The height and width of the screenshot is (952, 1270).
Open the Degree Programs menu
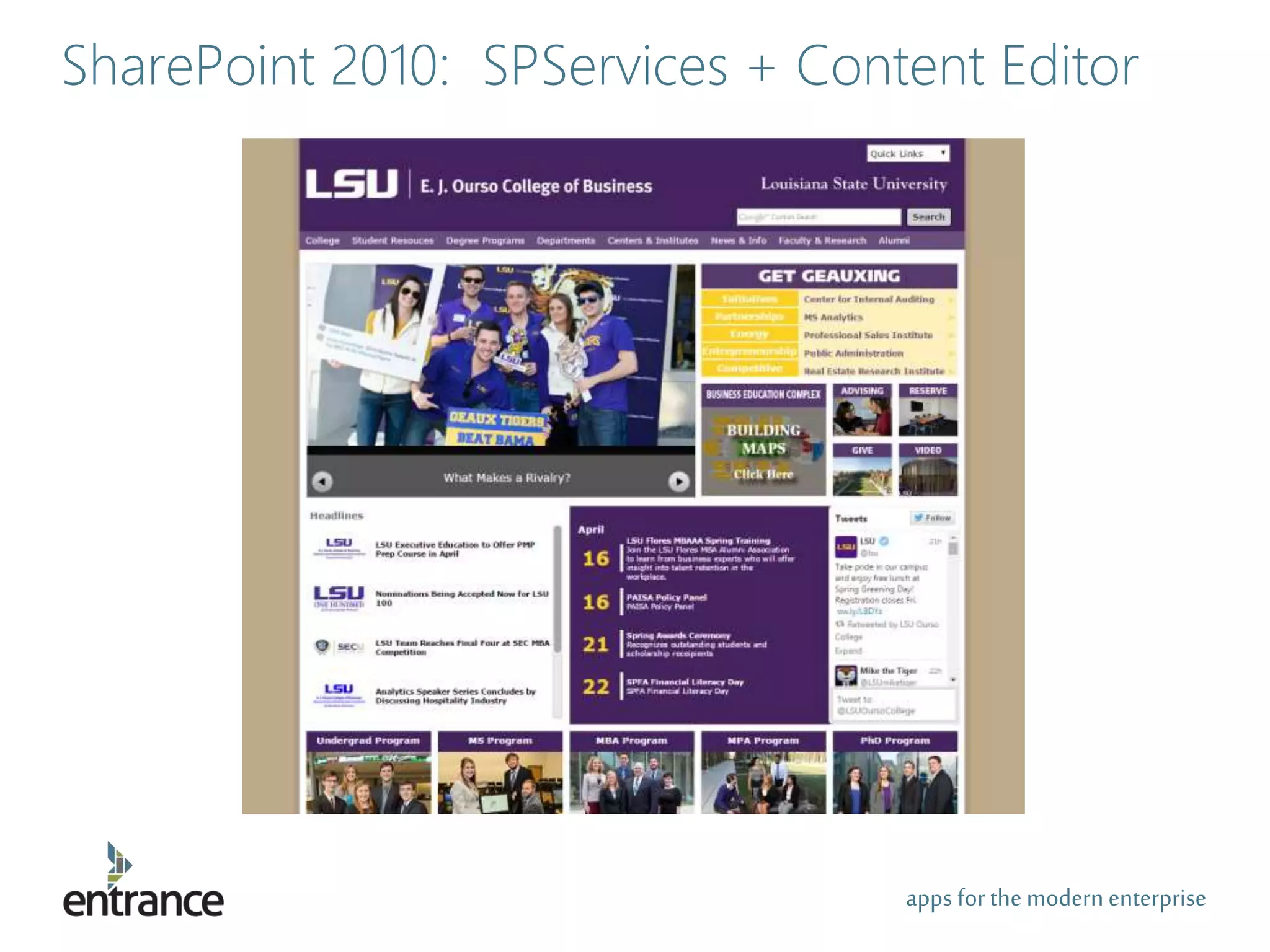[485, 240]
